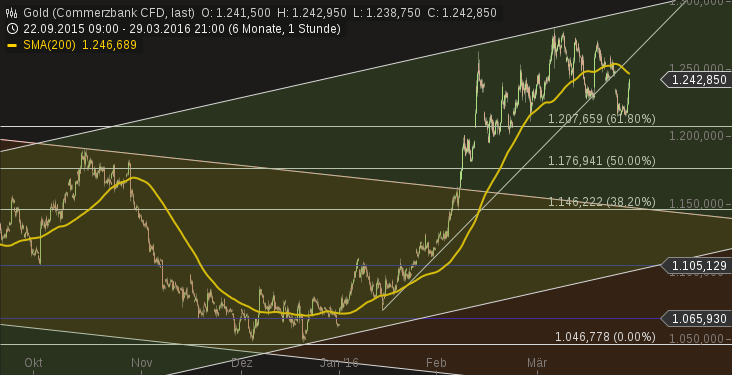Click the yellow SMA(200) legend swatch
The width and height of the screenshot is (732, 375).
13,45
